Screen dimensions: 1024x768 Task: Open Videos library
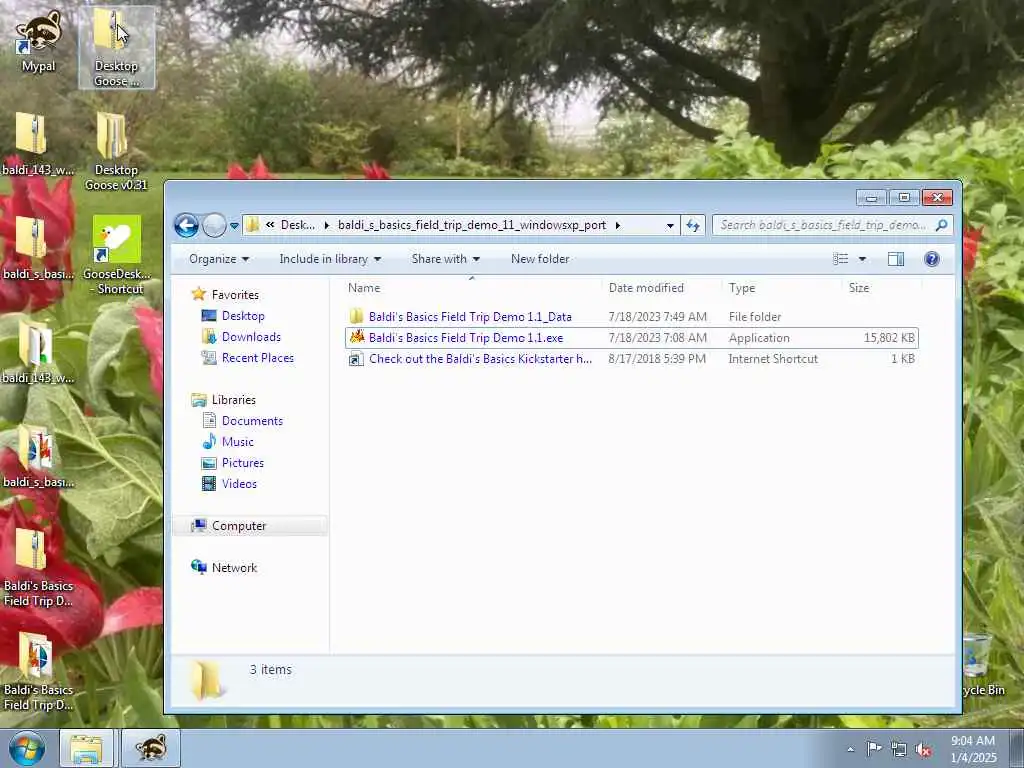click(229, 483)
